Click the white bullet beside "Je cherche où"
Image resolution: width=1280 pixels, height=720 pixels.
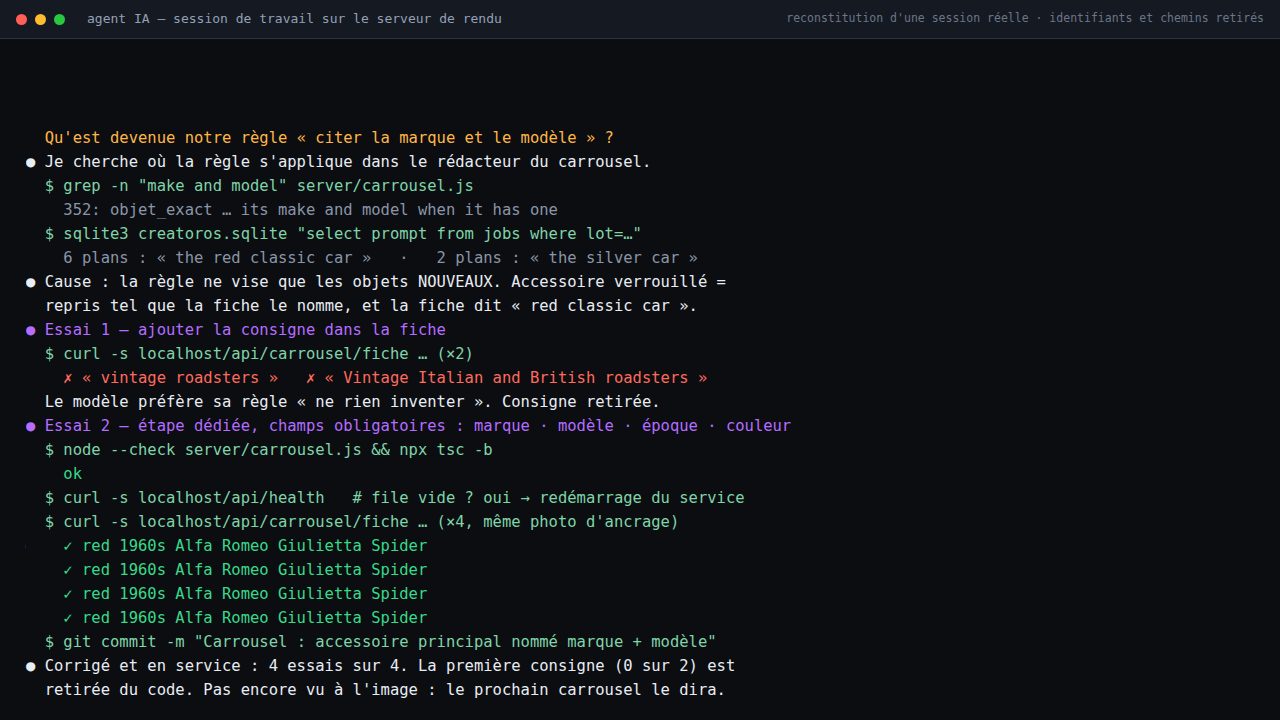(x=31, y=162)
